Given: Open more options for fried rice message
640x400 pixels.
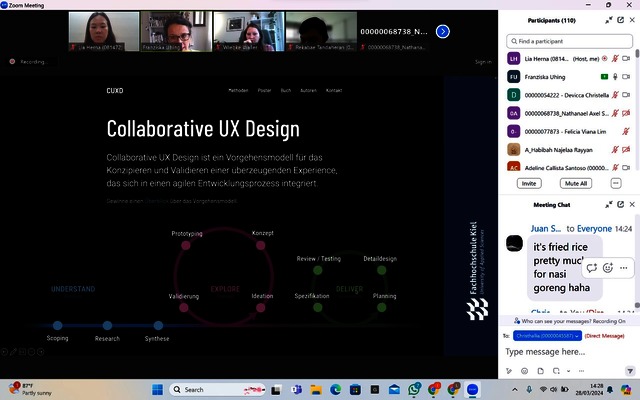Looking at the screenshot, I should pyautogui.click(x=623, y=268).
